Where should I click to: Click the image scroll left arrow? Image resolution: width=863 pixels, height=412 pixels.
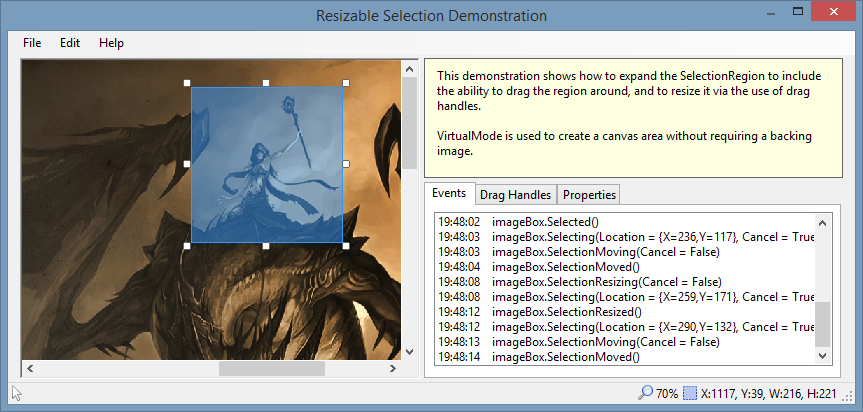coord(30,368)
